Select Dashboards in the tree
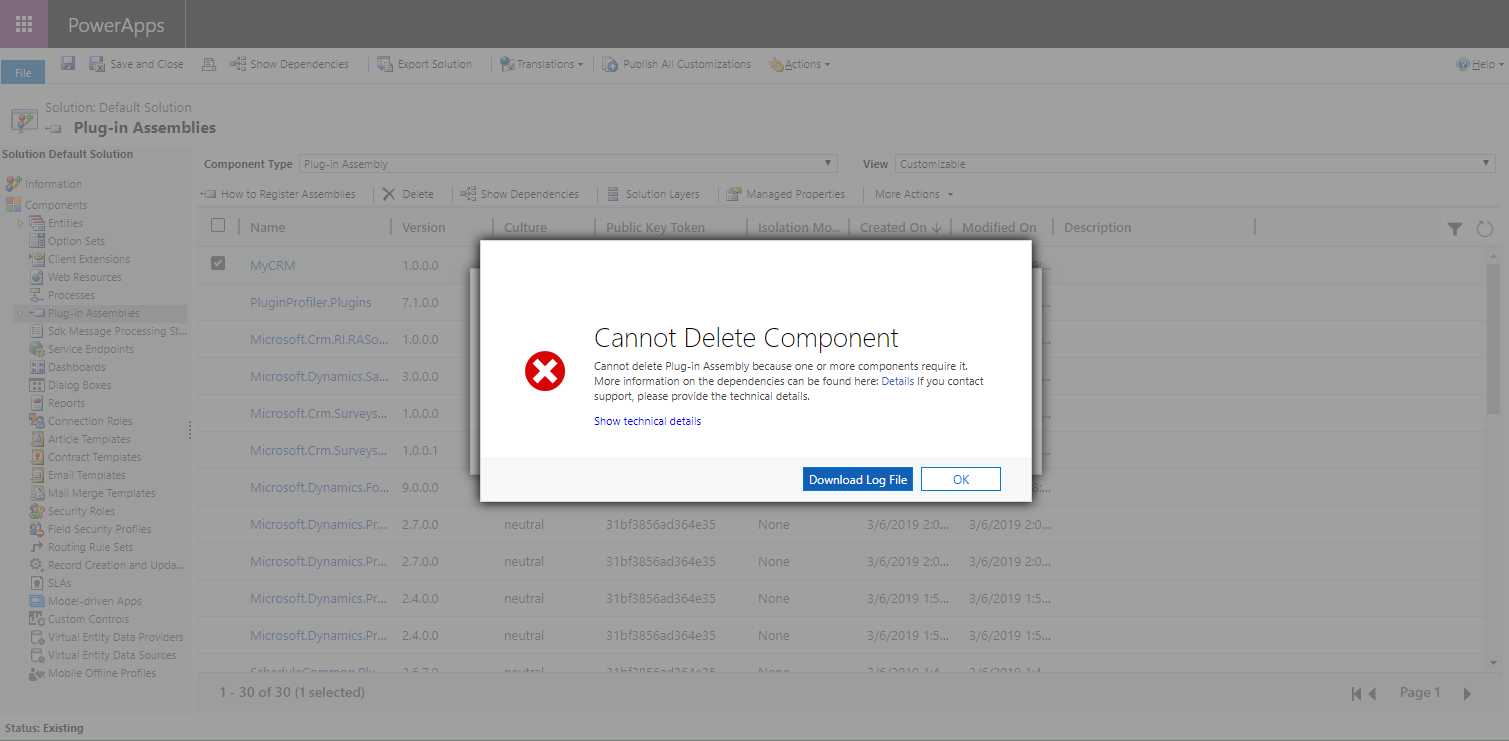Image resolution: width=1509 pixels, height=741 pixels. 77,367
